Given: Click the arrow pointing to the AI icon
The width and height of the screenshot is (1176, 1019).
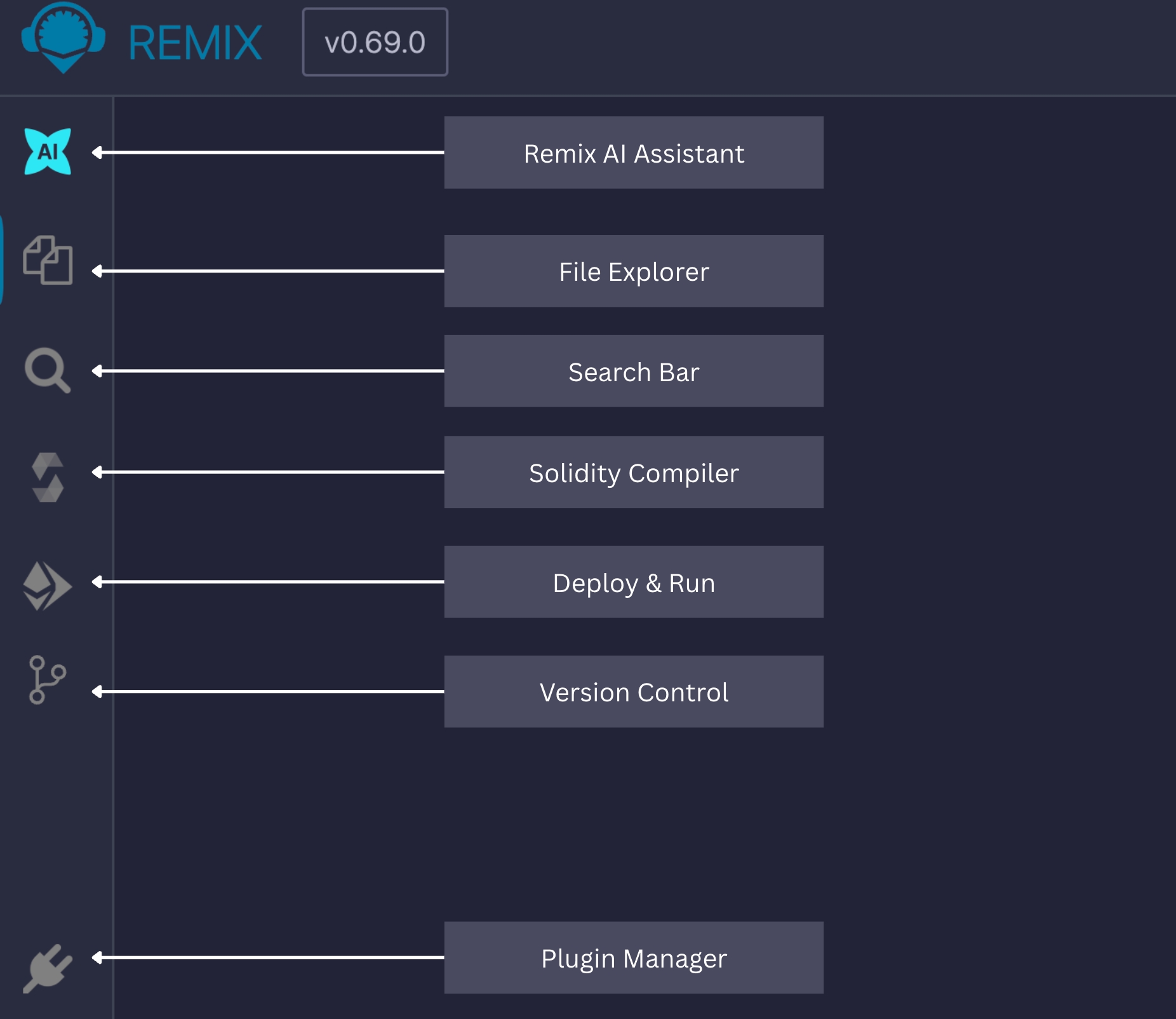Looking at the screenshot, I should click(x=267, y=152).
